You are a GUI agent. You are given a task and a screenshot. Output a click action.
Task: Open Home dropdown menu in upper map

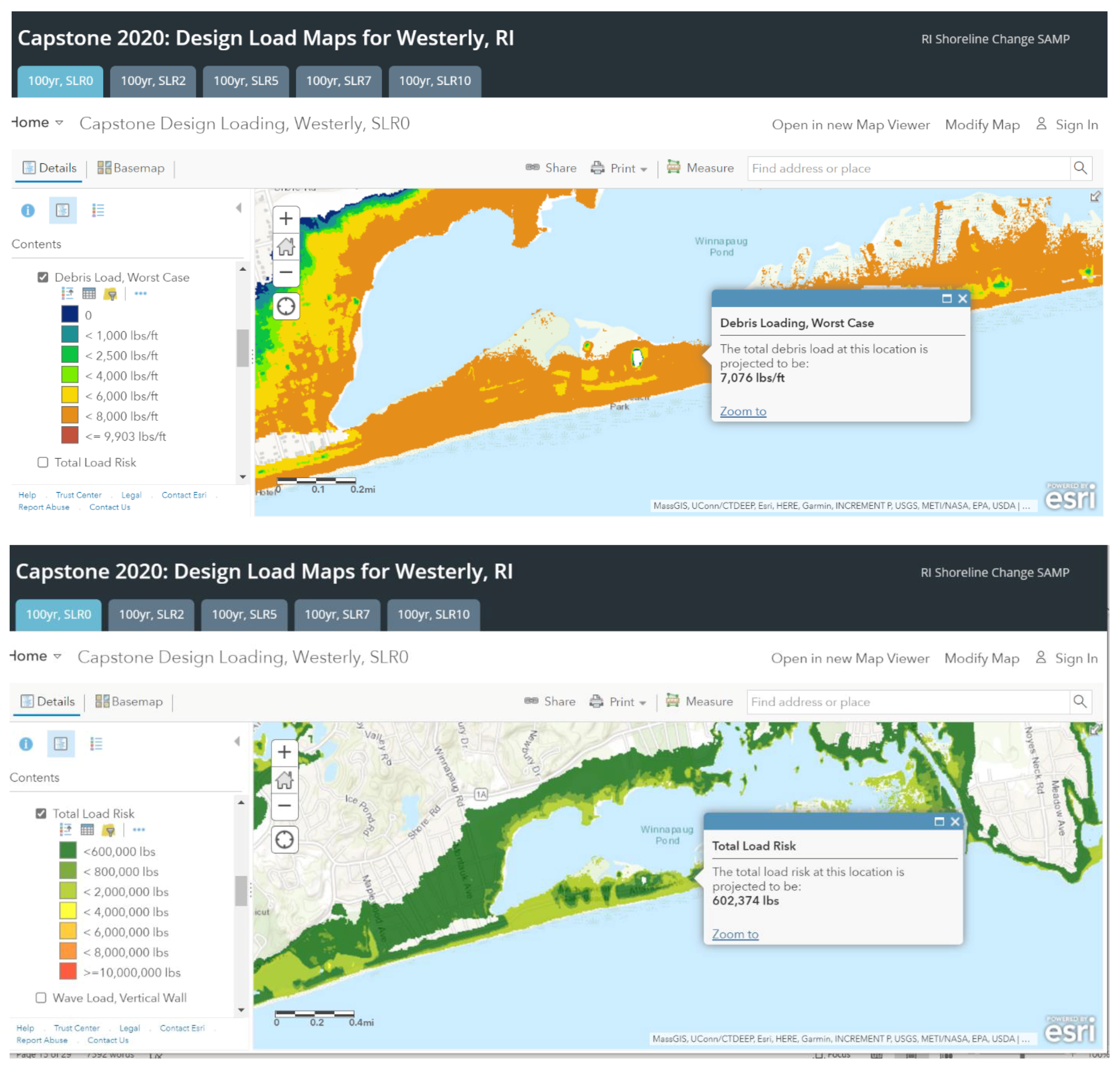[38, 123]
